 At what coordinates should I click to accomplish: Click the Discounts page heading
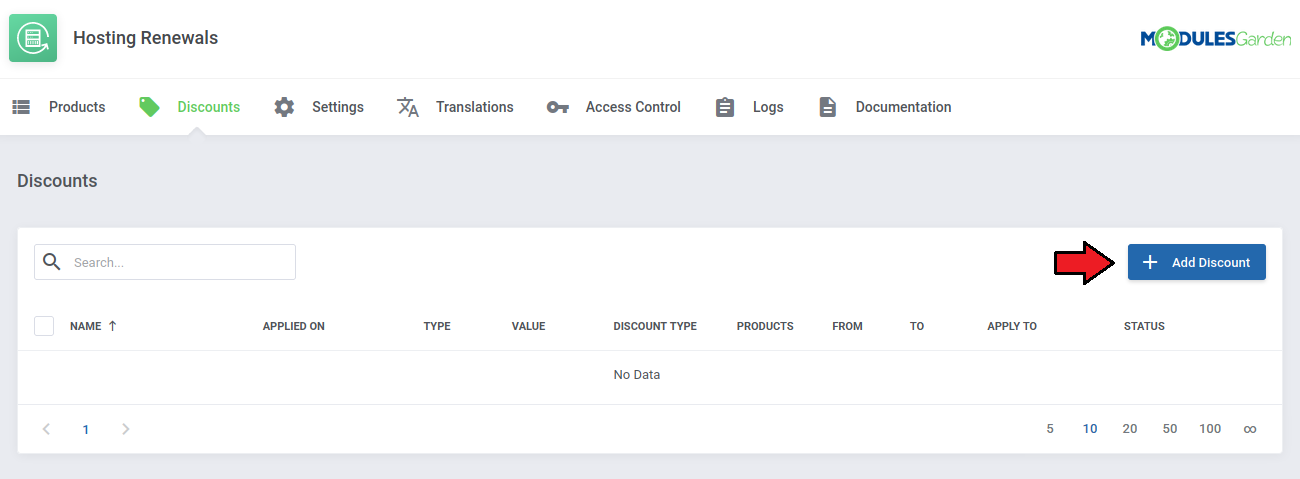pos(57,181)
